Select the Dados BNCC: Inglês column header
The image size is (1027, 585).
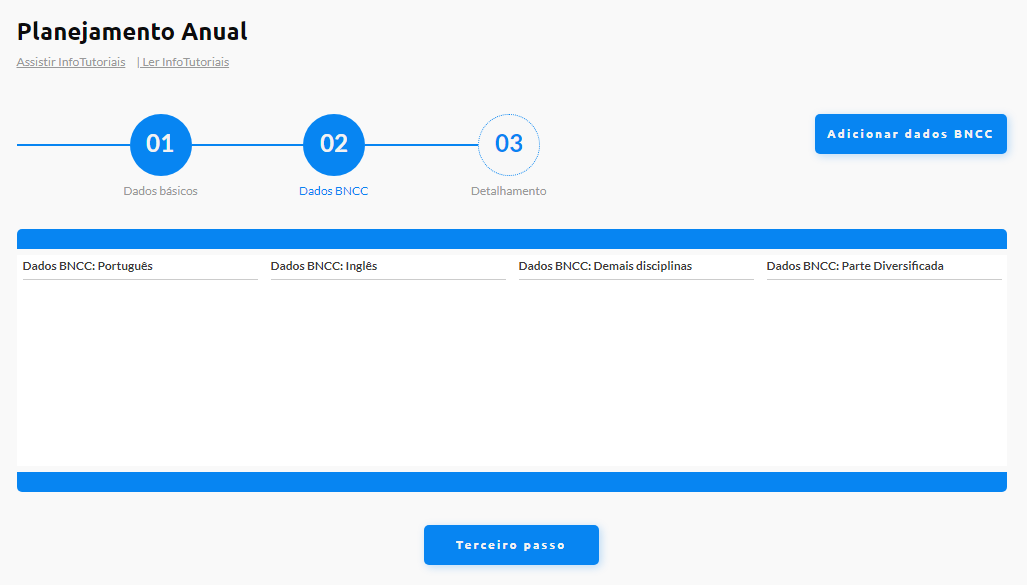pos(324,266)
